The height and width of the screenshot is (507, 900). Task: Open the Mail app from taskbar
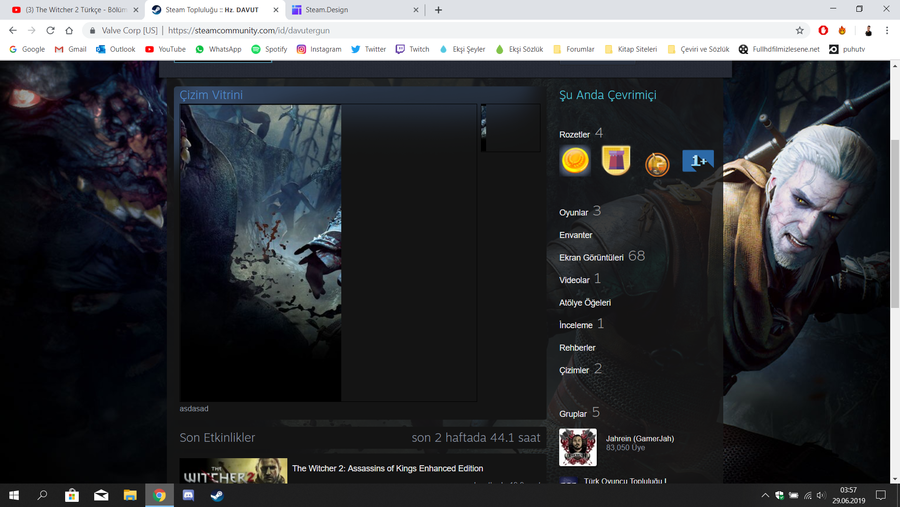101,495
